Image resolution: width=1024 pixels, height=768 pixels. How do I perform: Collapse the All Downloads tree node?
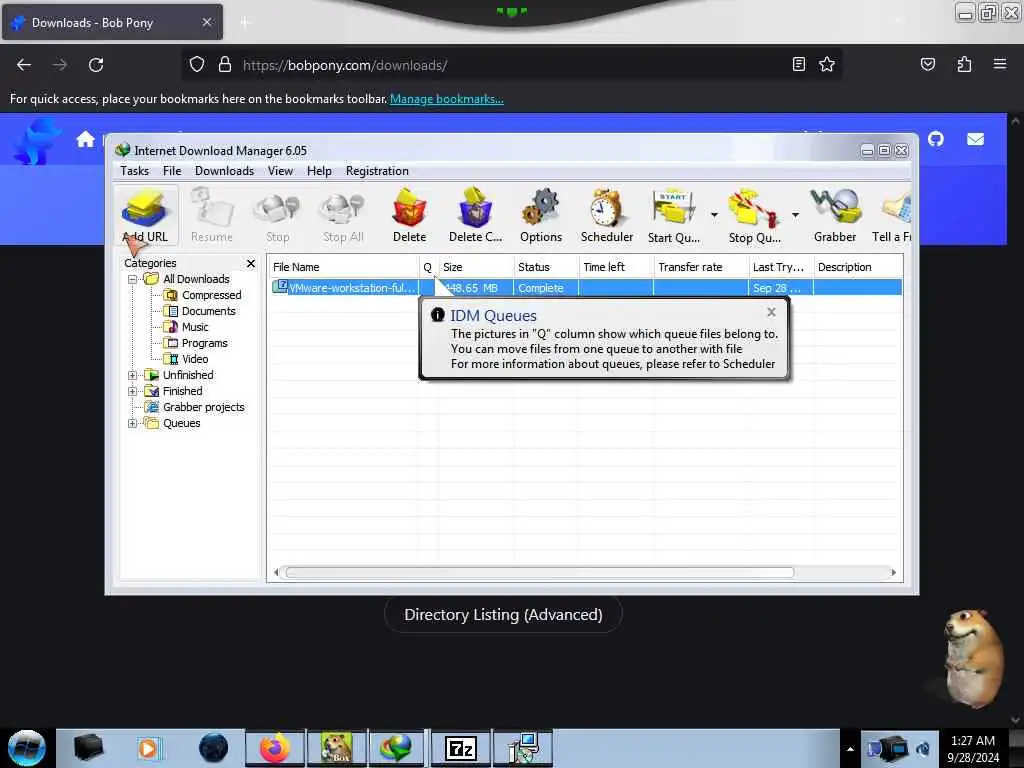point(133,280)
